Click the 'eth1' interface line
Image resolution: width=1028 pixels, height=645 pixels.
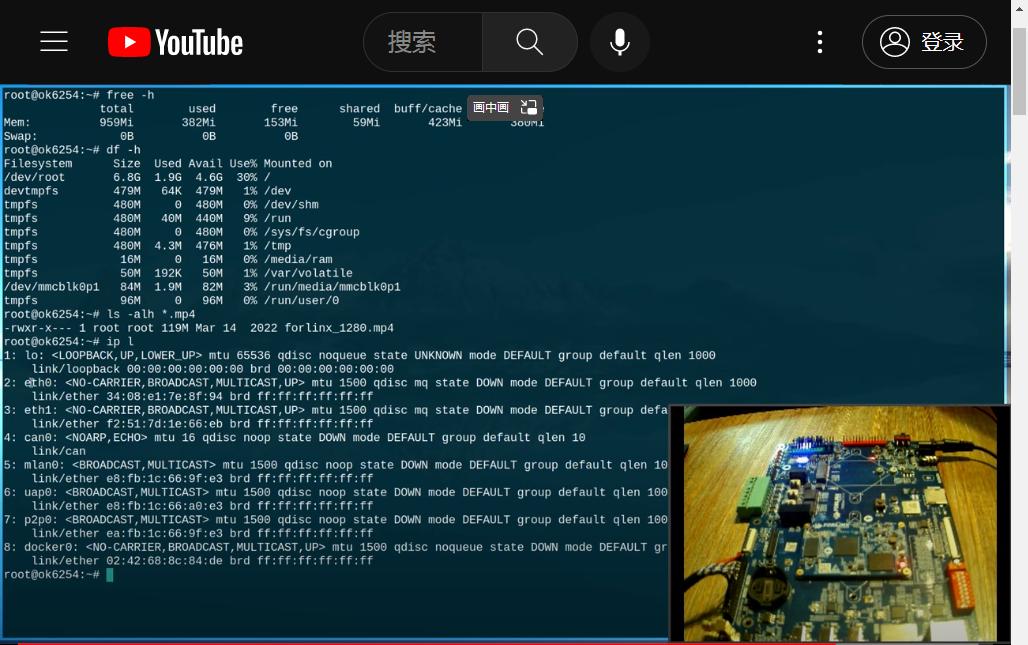pos(335,410)
